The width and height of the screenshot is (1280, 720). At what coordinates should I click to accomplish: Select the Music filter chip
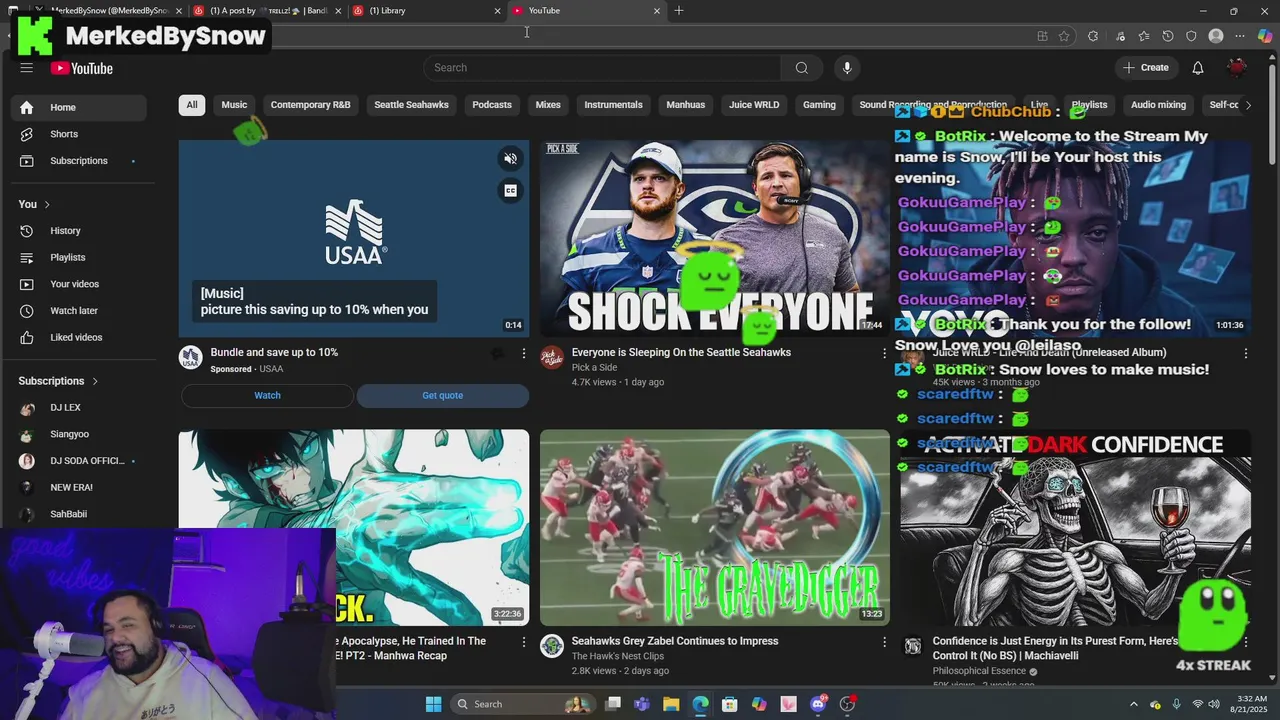tap(234, 105)
